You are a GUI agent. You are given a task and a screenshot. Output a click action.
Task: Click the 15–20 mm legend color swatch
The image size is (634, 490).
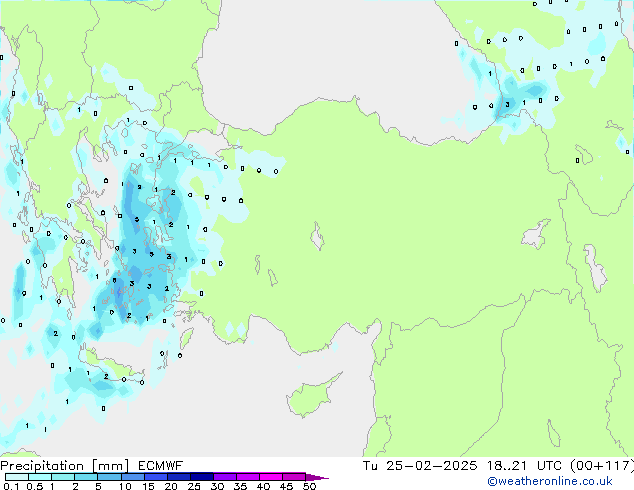click(155, 477)
